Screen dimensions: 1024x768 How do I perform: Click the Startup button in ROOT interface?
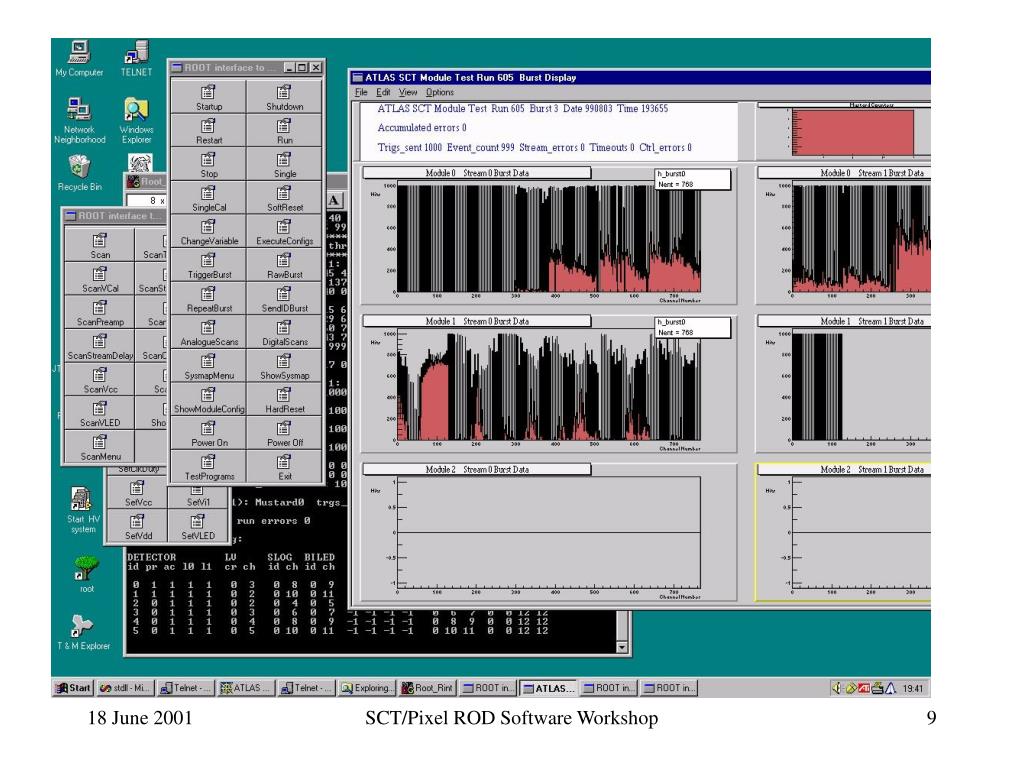[x=208, y=97]
